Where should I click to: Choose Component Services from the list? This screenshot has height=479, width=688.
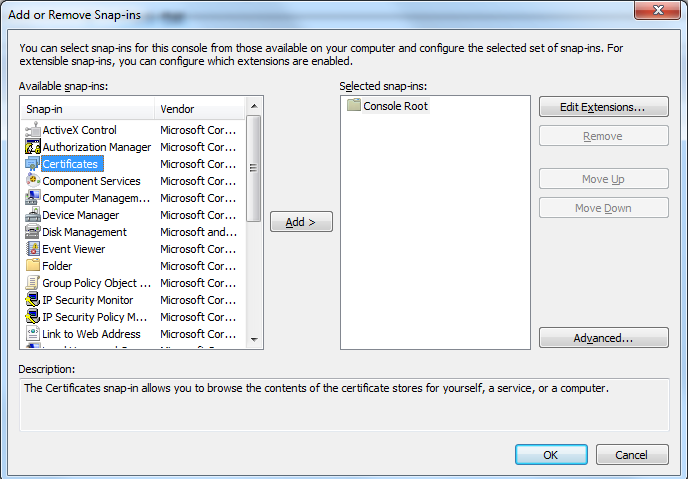click(91, 181)
